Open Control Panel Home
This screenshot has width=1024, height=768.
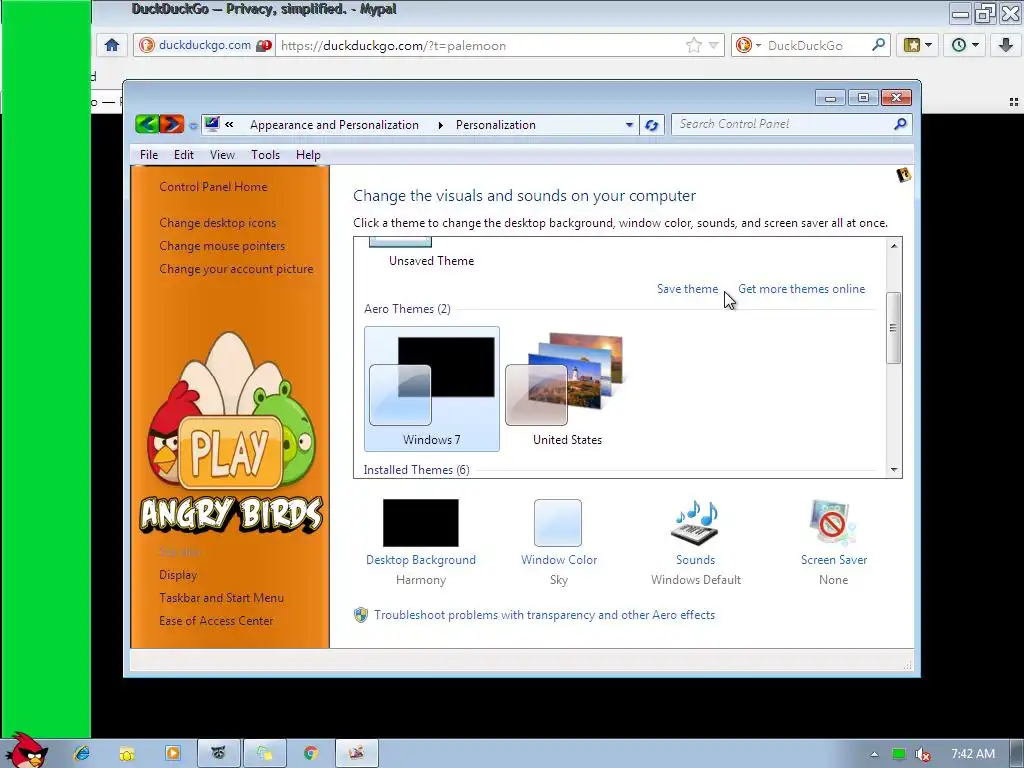coord(213,187)
